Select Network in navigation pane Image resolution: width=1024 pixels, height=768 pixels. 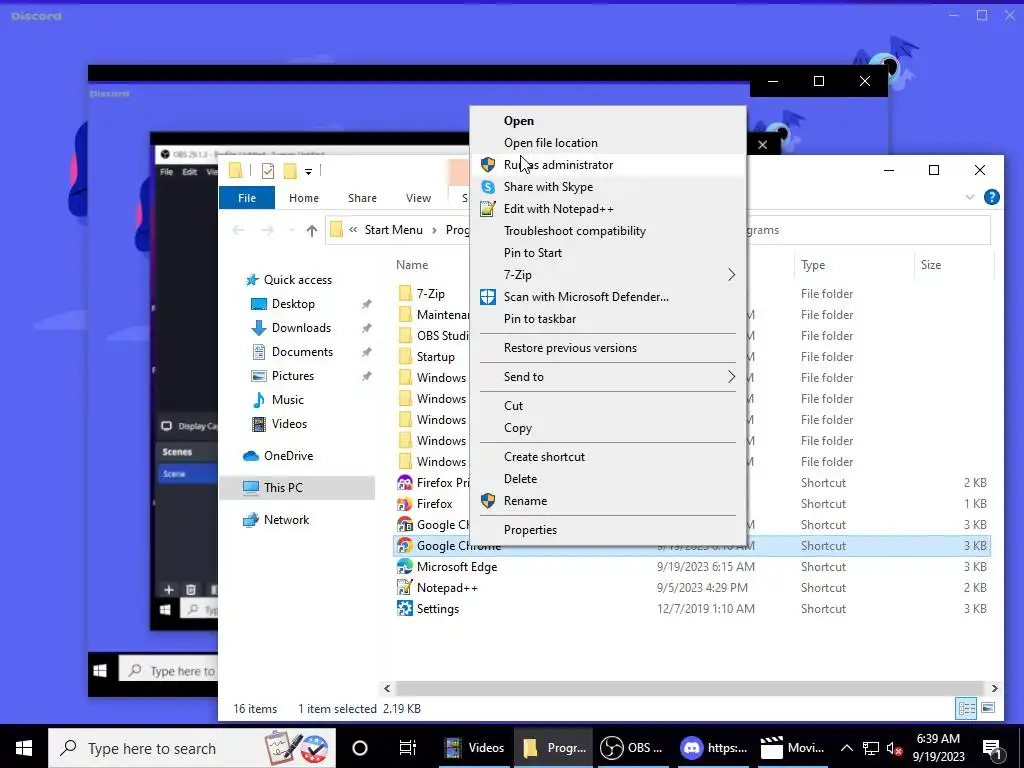(x=286, y=520)
